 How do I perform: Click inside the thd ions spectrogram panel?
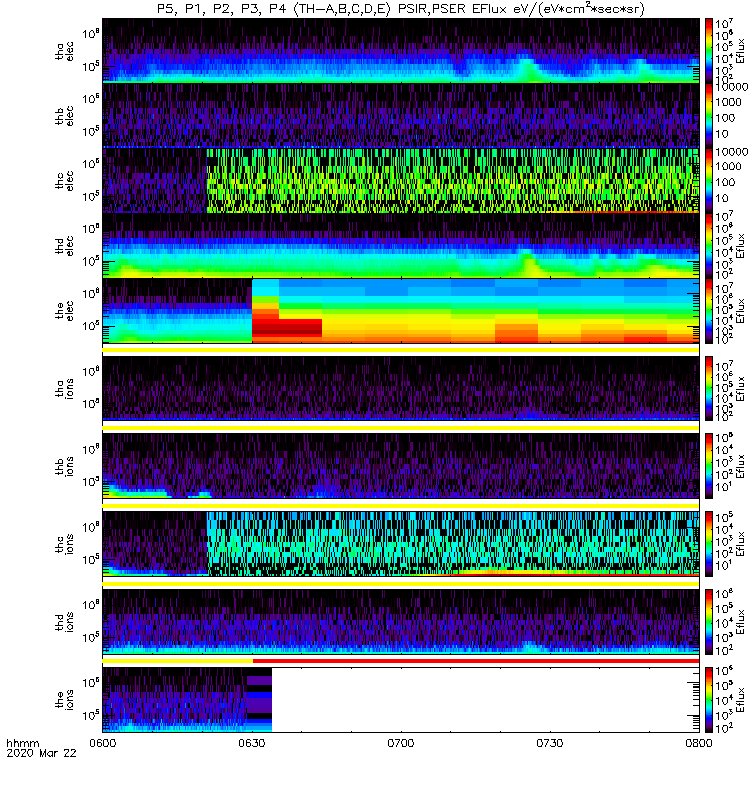[x=401, y=621]
